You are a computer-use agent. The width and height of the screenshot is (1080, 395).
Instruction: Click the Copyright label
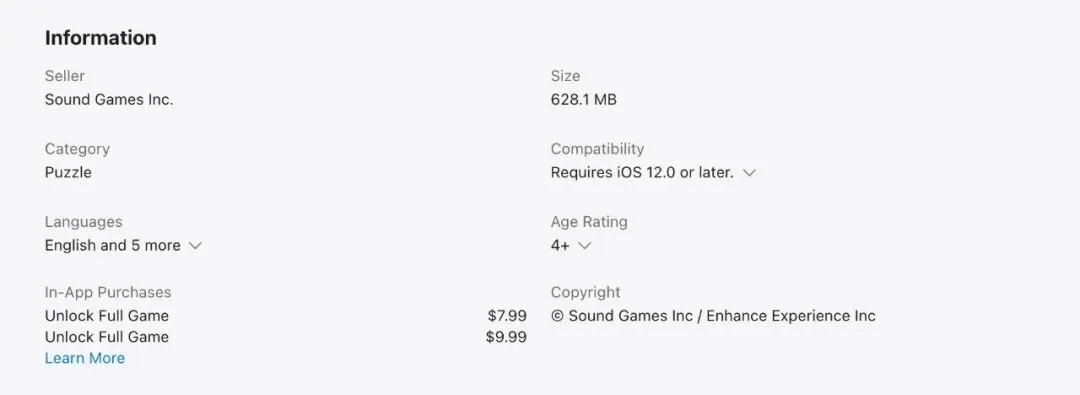point(585,292)
